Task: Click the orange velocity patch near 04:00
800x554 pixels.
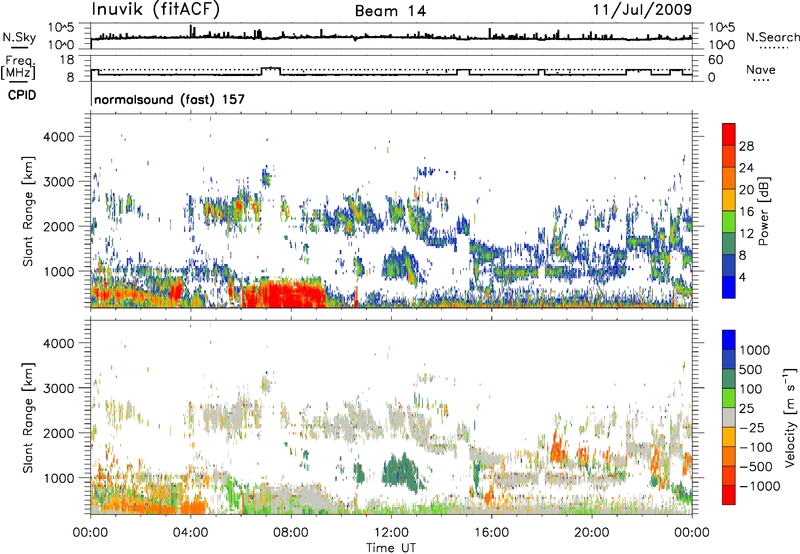Action: click(x=193, y=507)
